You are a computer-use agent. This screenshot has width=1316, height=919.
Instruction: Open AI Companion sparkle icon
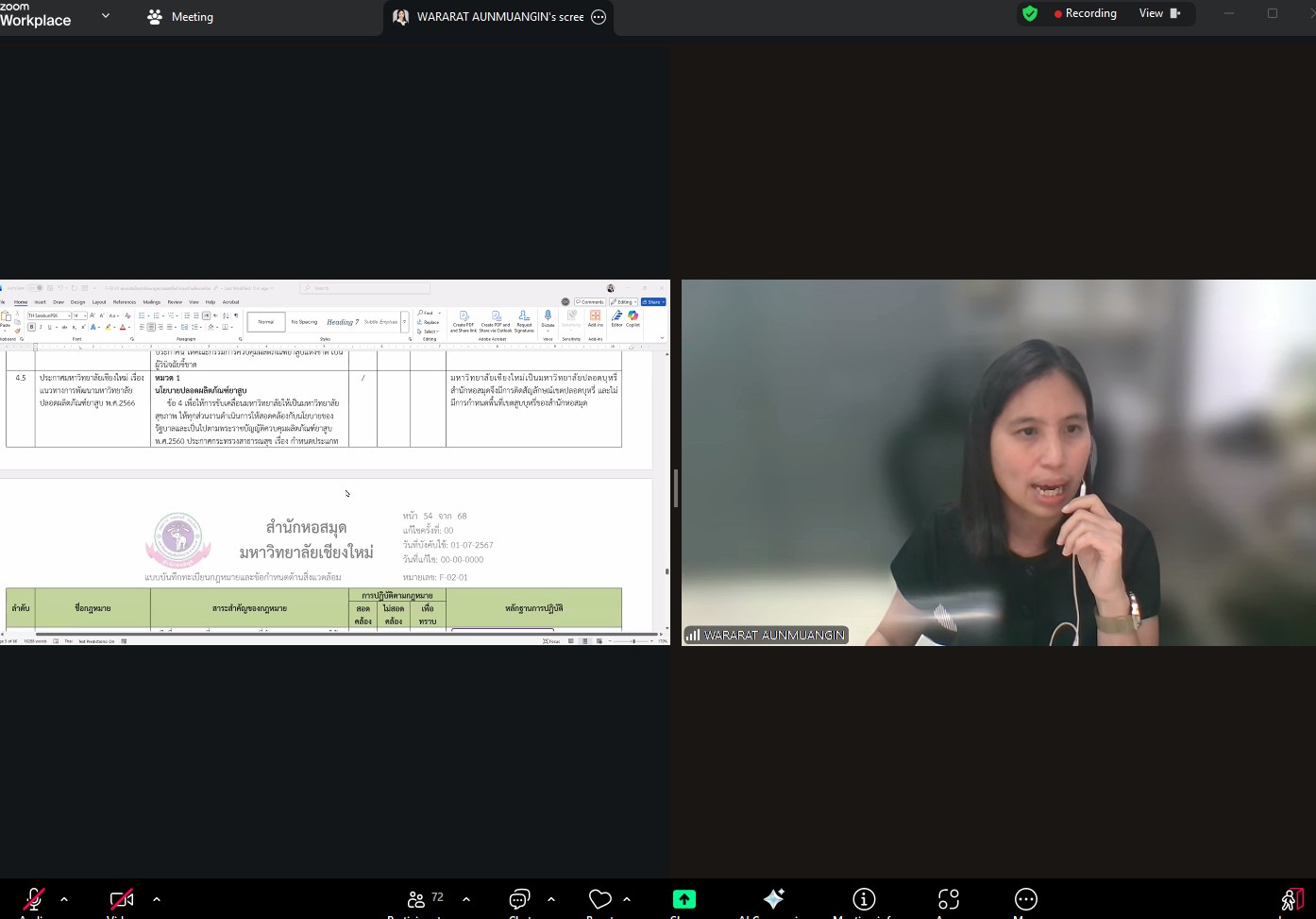point(773,899)
